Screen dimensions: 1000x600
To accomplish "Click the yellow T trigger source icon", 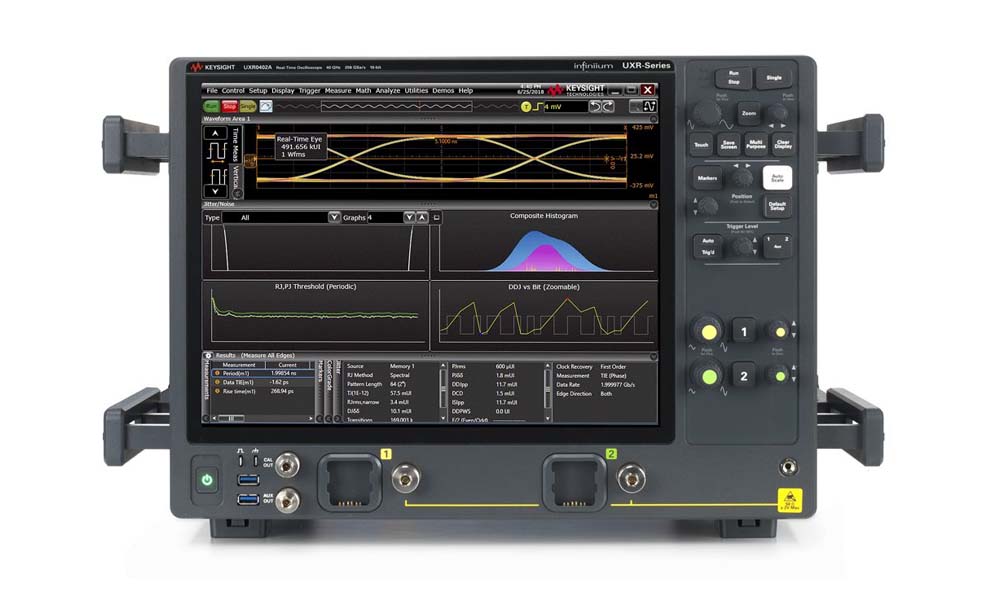I will [526, 106].
